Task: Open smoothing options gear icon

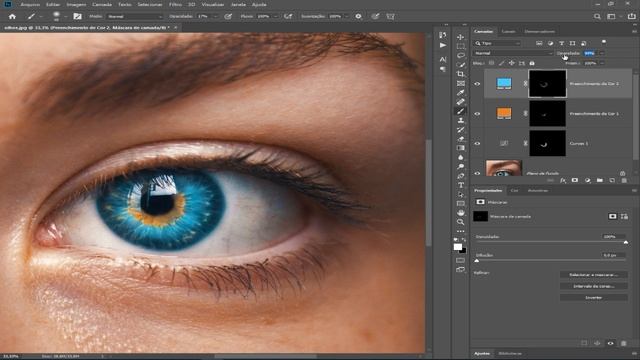Action: [358, 16]
